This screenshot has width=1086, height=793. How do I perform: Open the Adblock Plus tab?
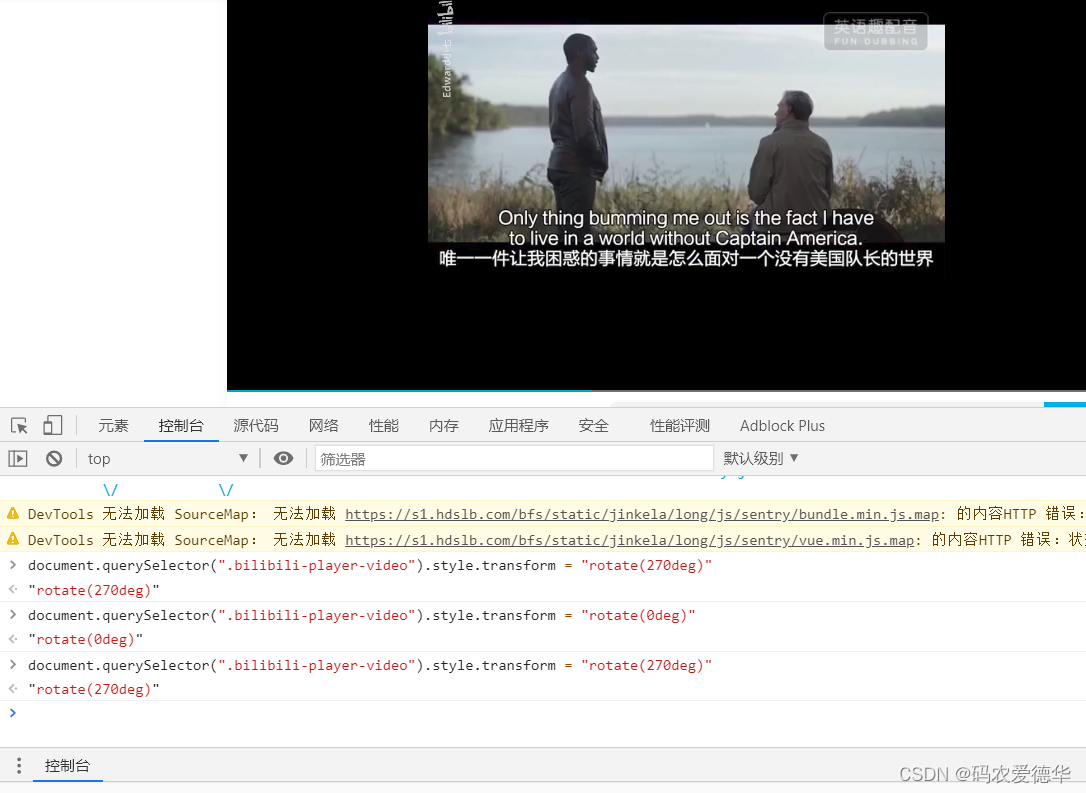pos(782,425)
